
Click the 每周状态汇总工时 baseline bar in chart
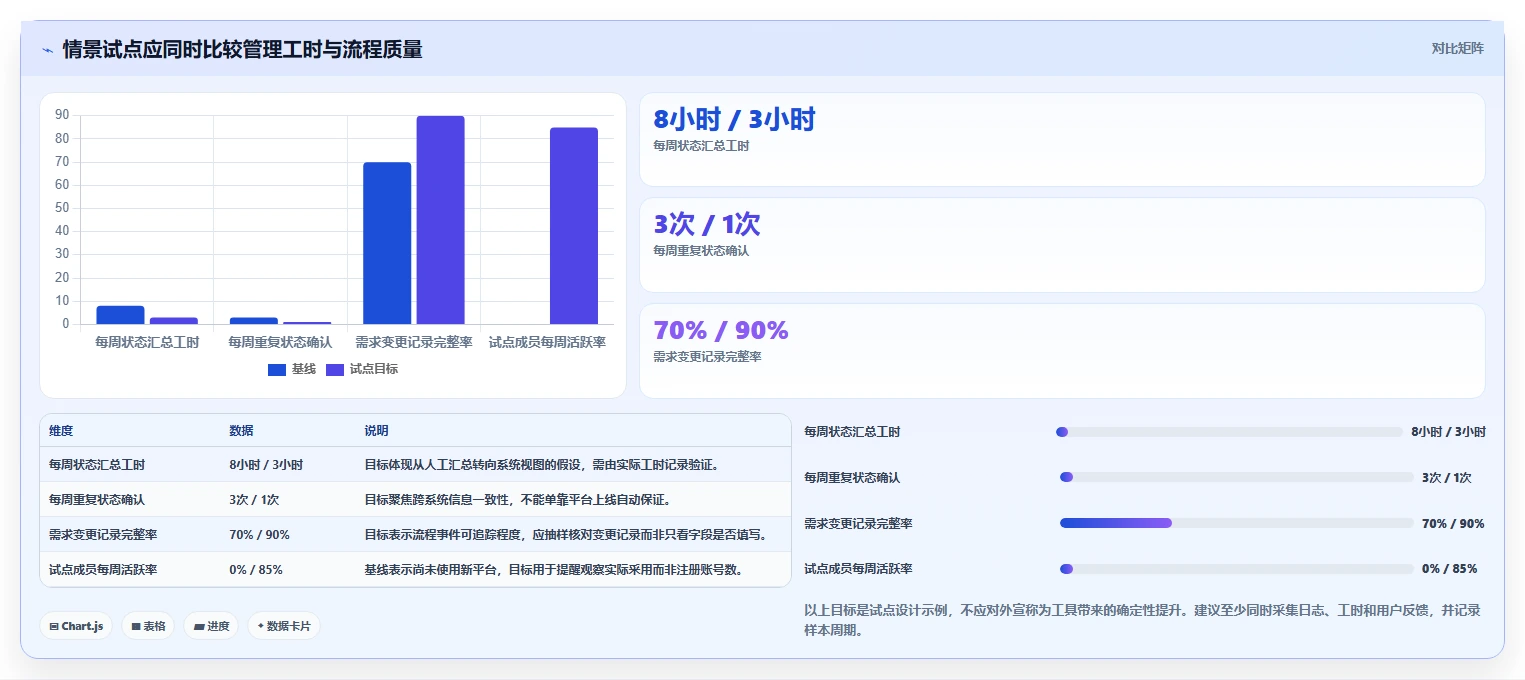[x=120, y=315]
